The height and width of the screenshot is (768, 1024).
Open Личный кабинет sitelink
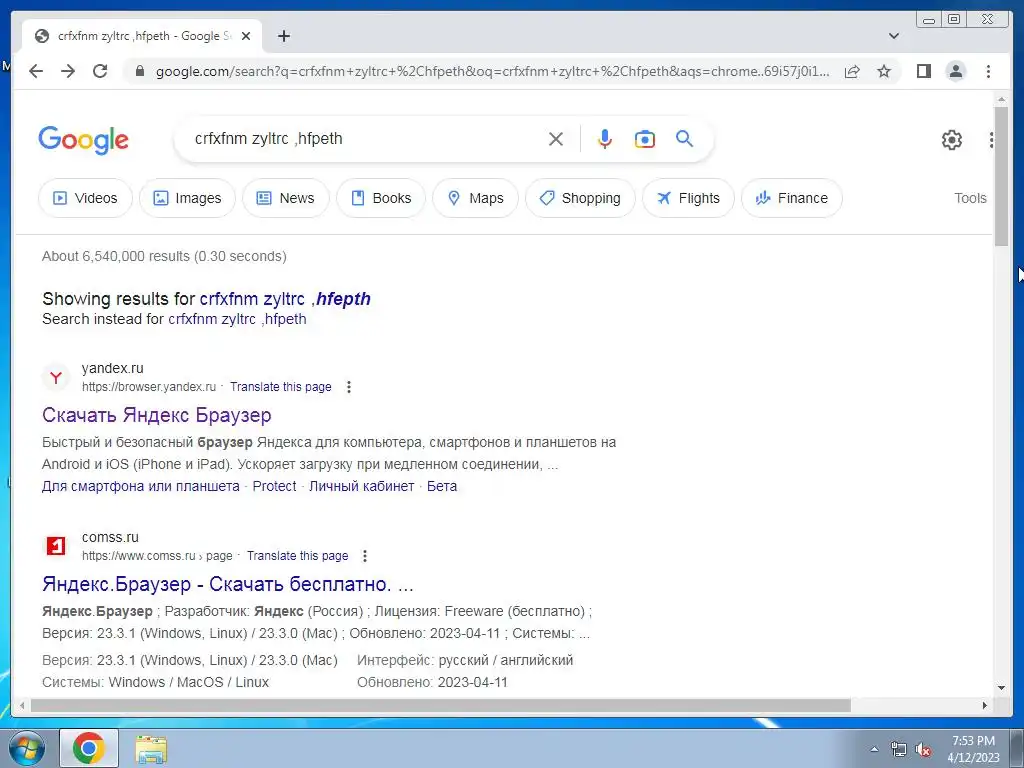click(361, 487)
